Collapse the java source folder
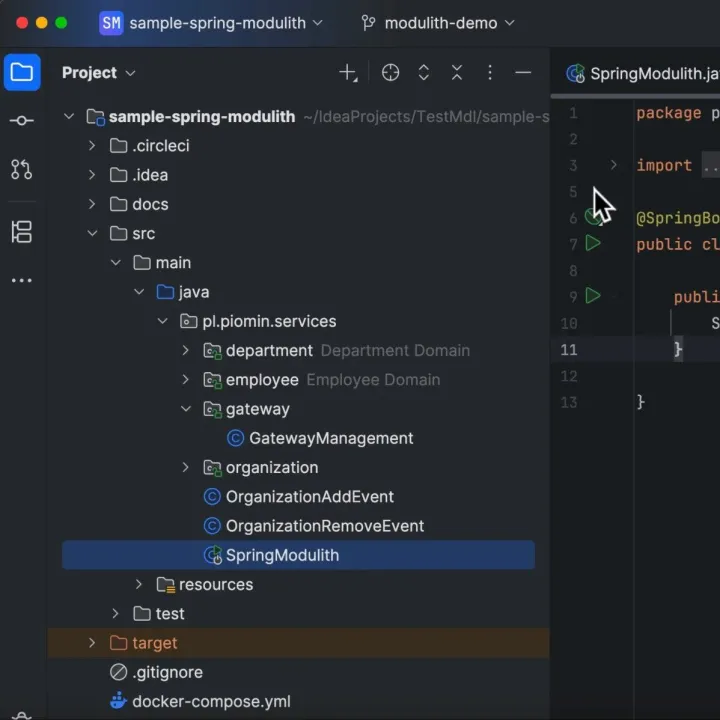Screen dimensions: 720x720 (139, 292)
